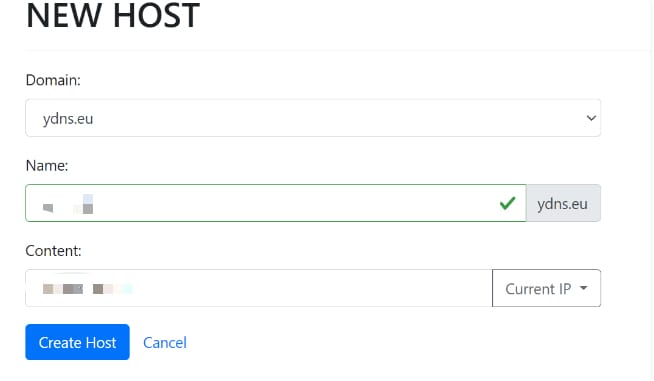Click the Create Host button
The height and width of the screenshot is (381, 654).
click(77, 342)
